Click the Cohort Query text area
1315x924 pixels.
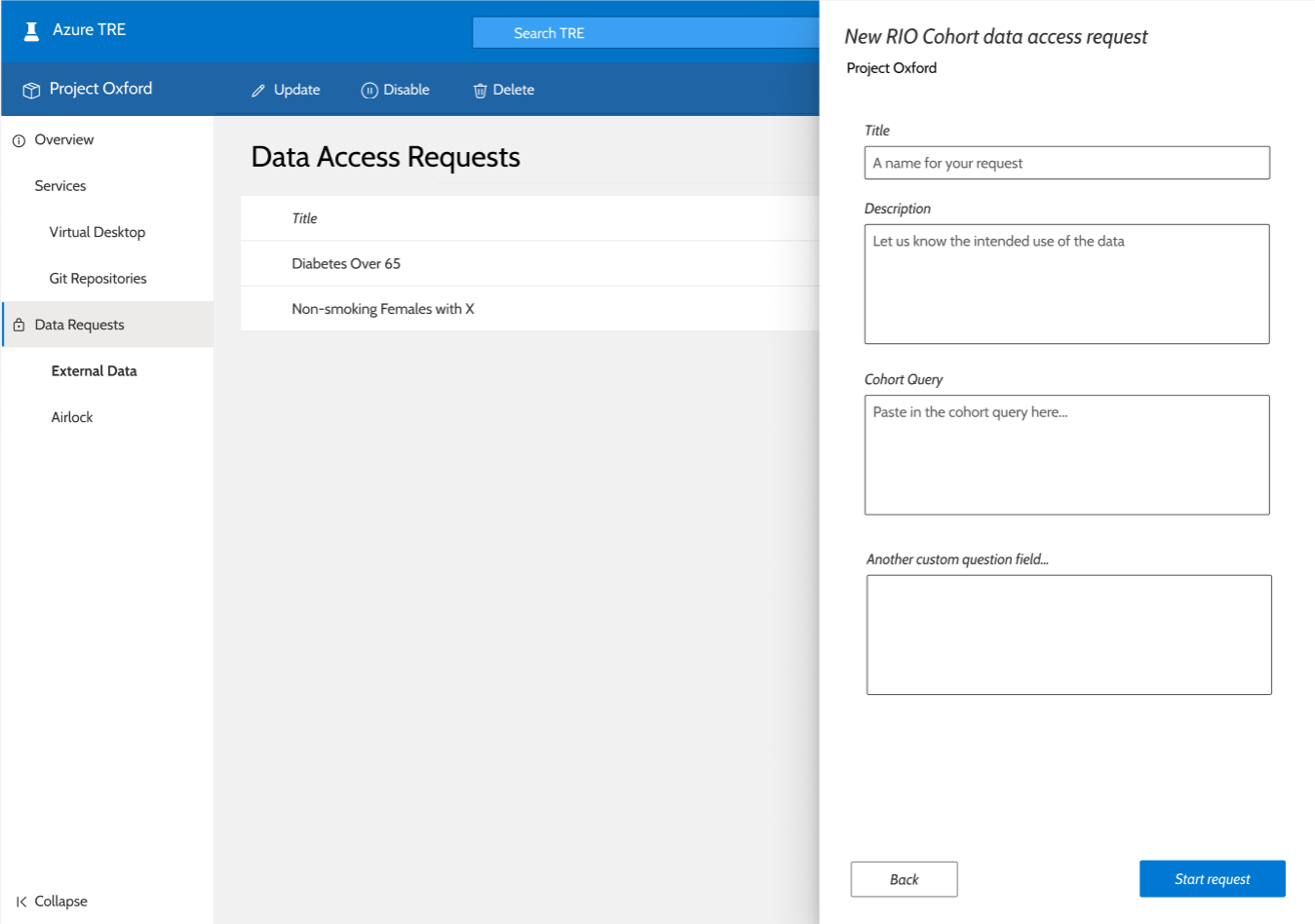(1066, 454)
